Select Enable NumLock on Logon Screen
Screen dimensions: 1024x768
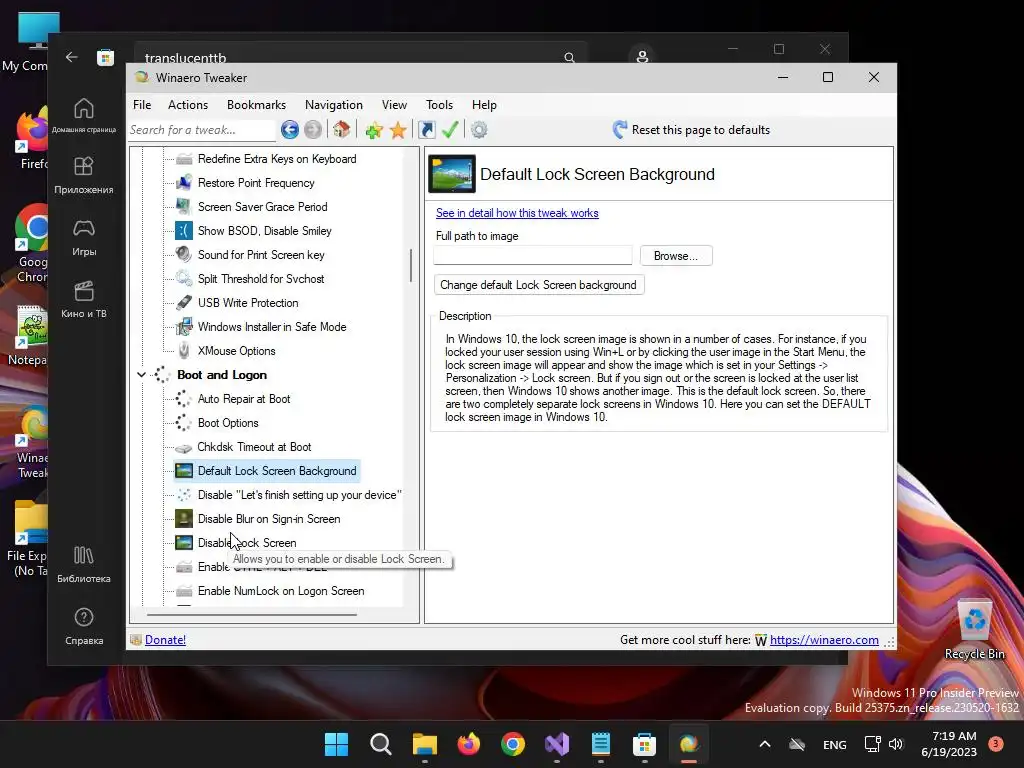pos(281,591)
